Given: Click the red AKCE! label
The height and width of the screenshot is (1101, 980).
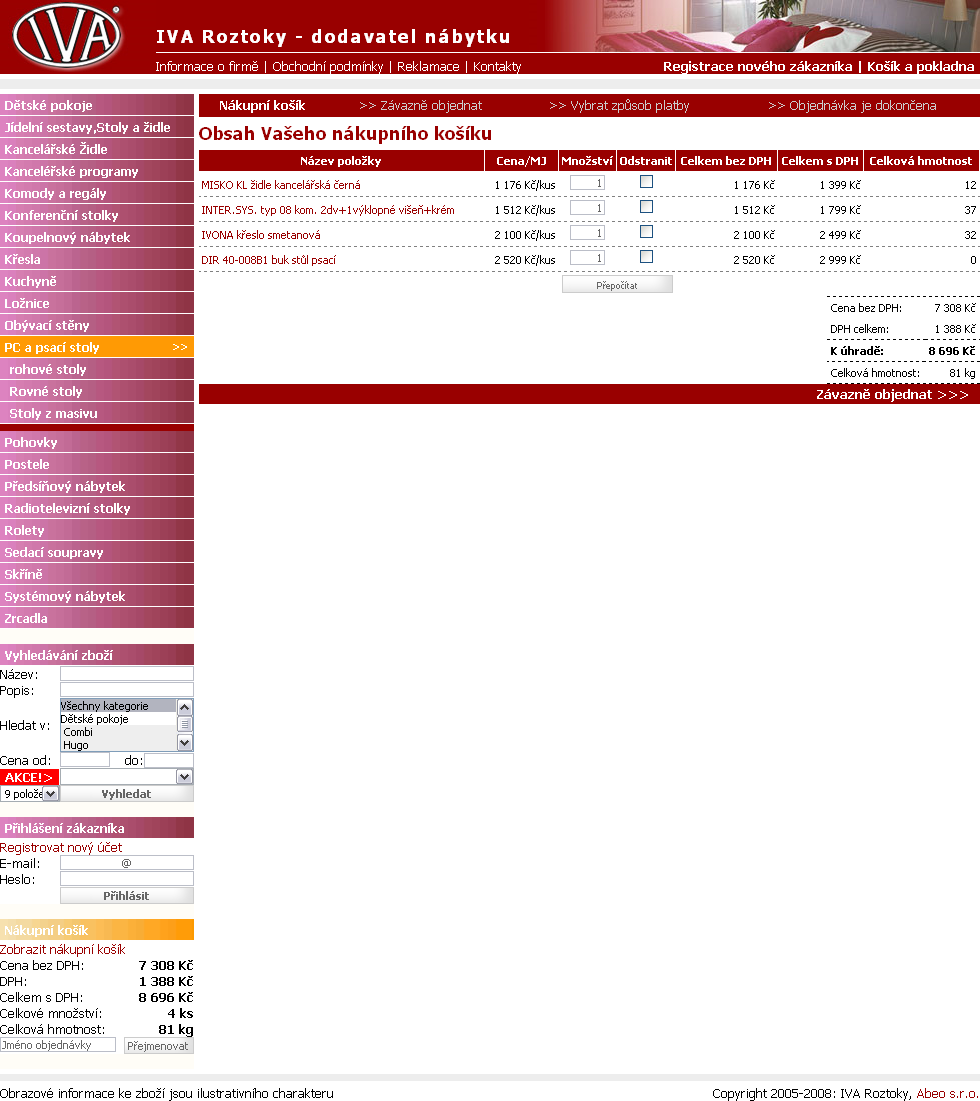Looking at the screenshot, I should 29,777.
